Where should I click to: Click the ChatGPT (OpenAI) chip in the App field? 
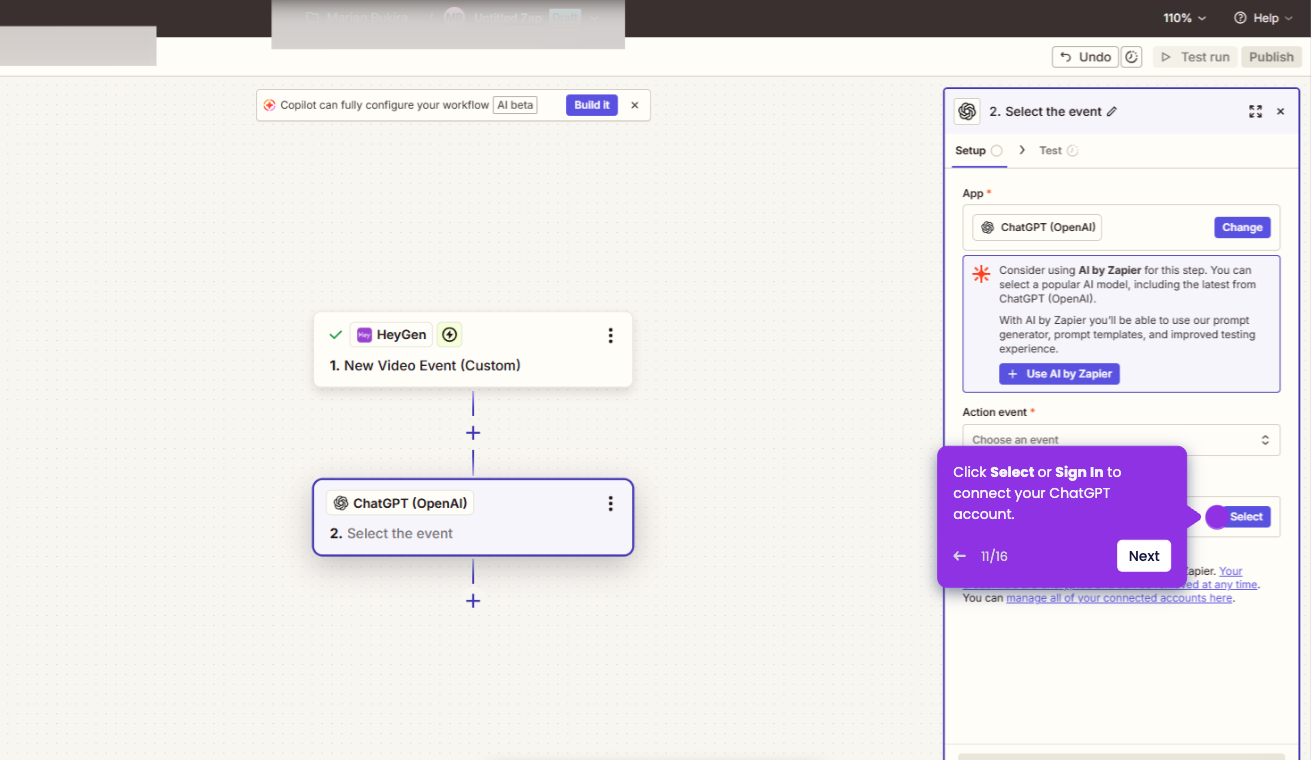click(x=1037, y=228)
